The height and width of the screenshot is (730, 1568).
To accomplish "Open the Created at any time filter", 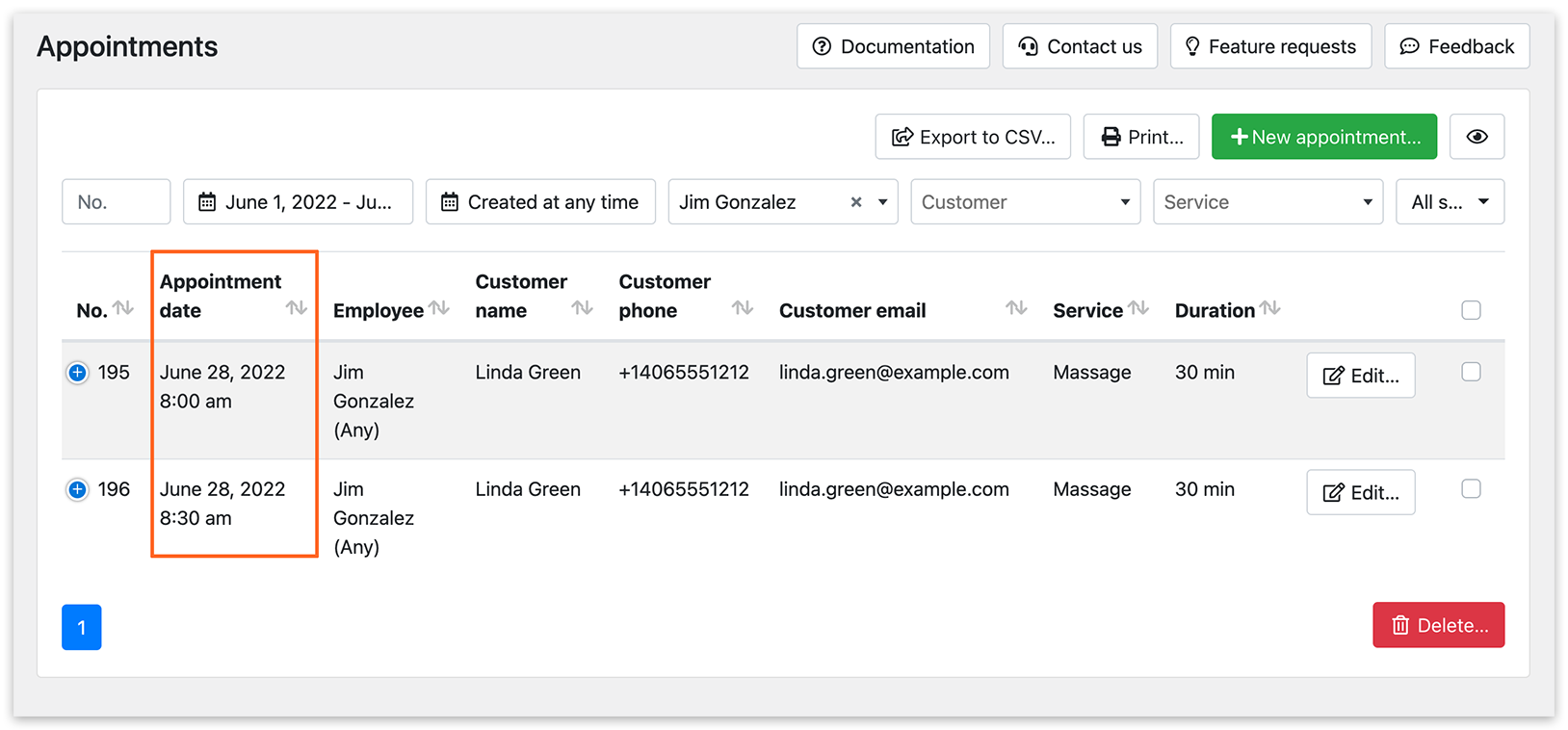I will (540, 202).
